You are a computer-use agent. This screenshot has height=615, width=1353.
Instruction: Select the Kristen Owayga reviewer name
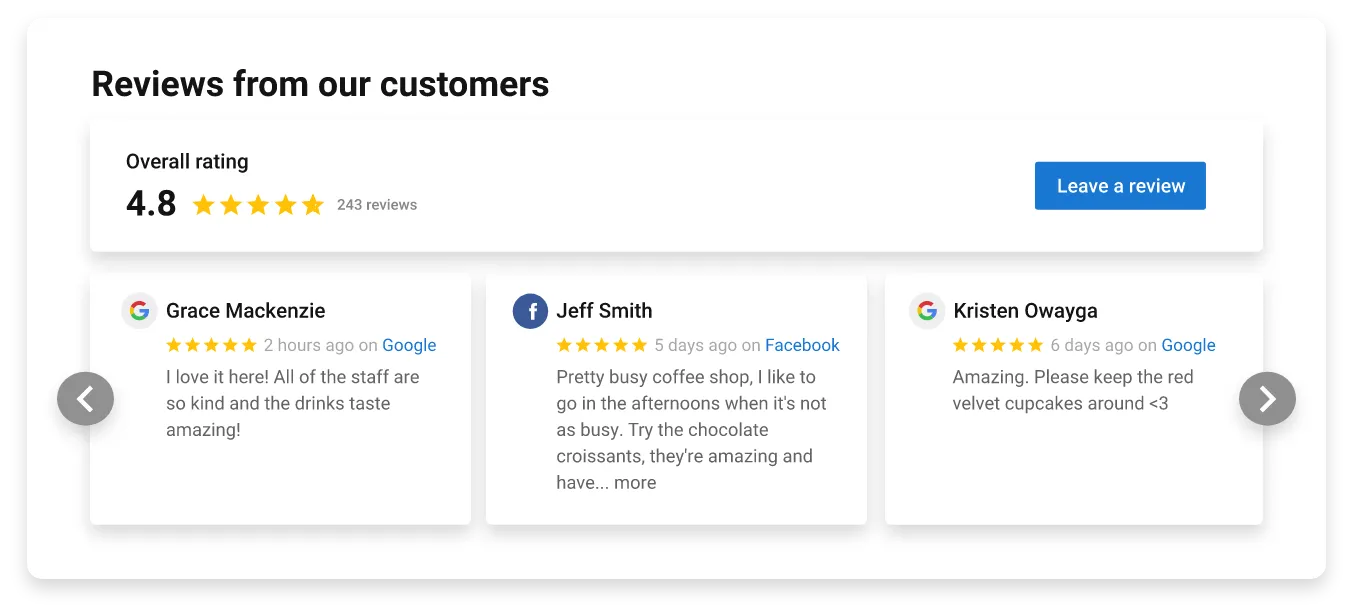click(1025, 311)
